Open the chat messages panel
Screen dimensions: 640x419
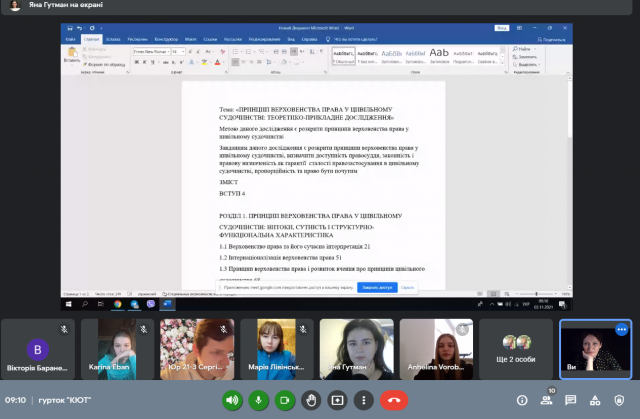(571, 400)
